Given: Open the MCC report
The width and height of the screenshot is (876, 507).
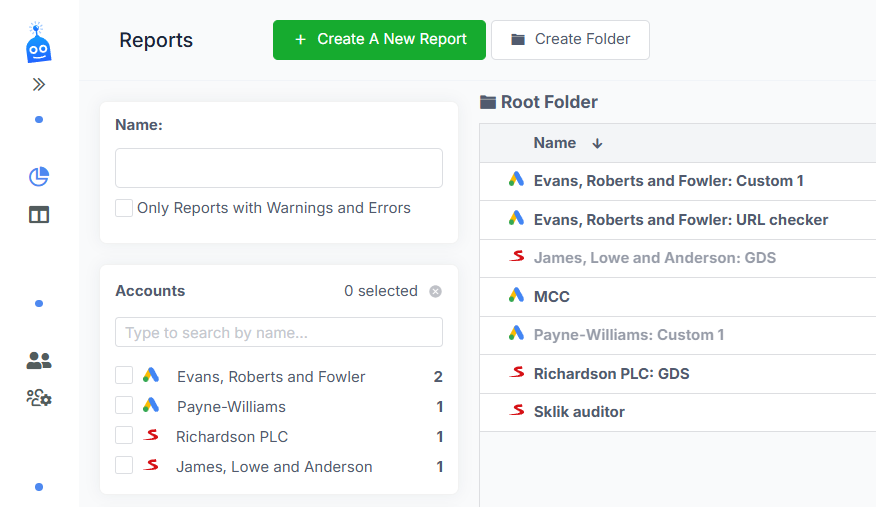Looking at the screenshot, I should pos(552,296).
